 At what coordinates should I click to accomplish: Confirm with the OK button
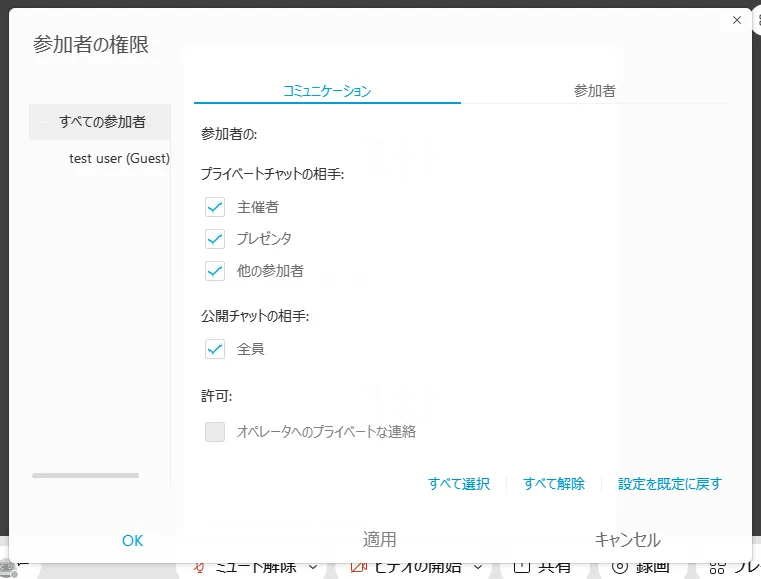pos(133,540)
